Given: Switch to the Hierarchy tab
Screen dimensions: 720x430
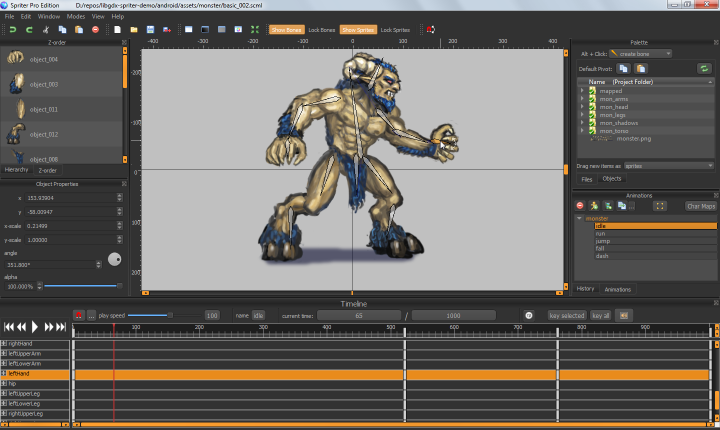Looking at the screenshot, I should tap(17, 170).
